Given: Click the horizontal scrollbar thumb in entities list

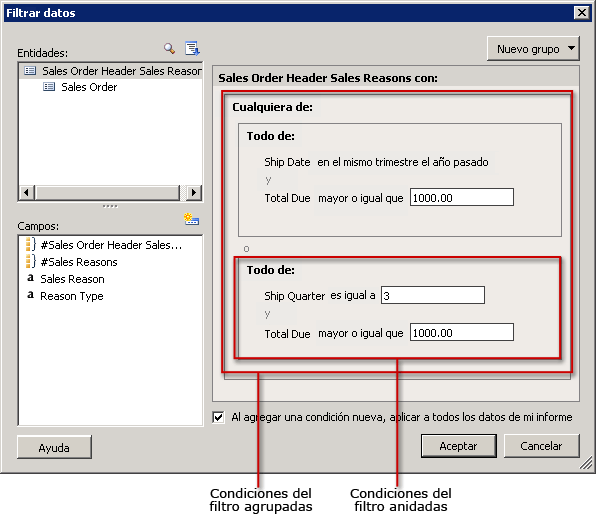Looking at the screenshot, I should [107, 192].
